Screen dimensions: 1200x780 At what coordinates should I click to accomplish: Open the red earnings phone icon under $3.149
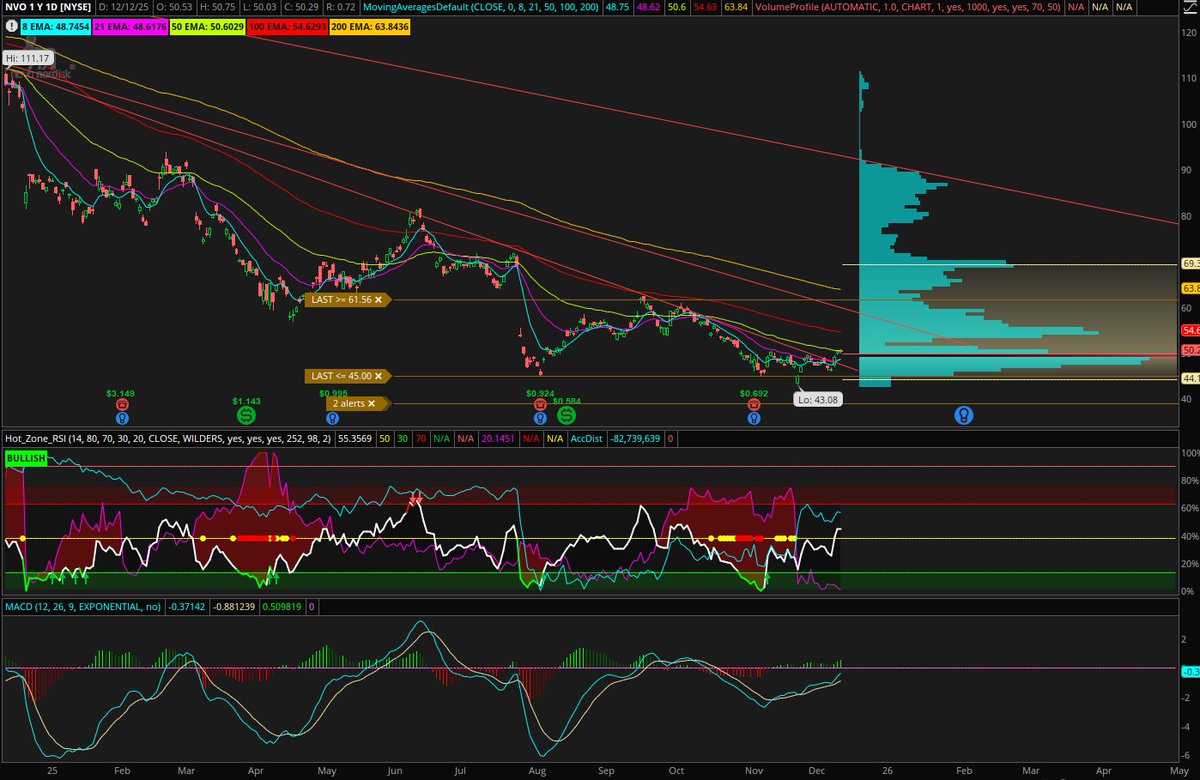coord(121,404)
